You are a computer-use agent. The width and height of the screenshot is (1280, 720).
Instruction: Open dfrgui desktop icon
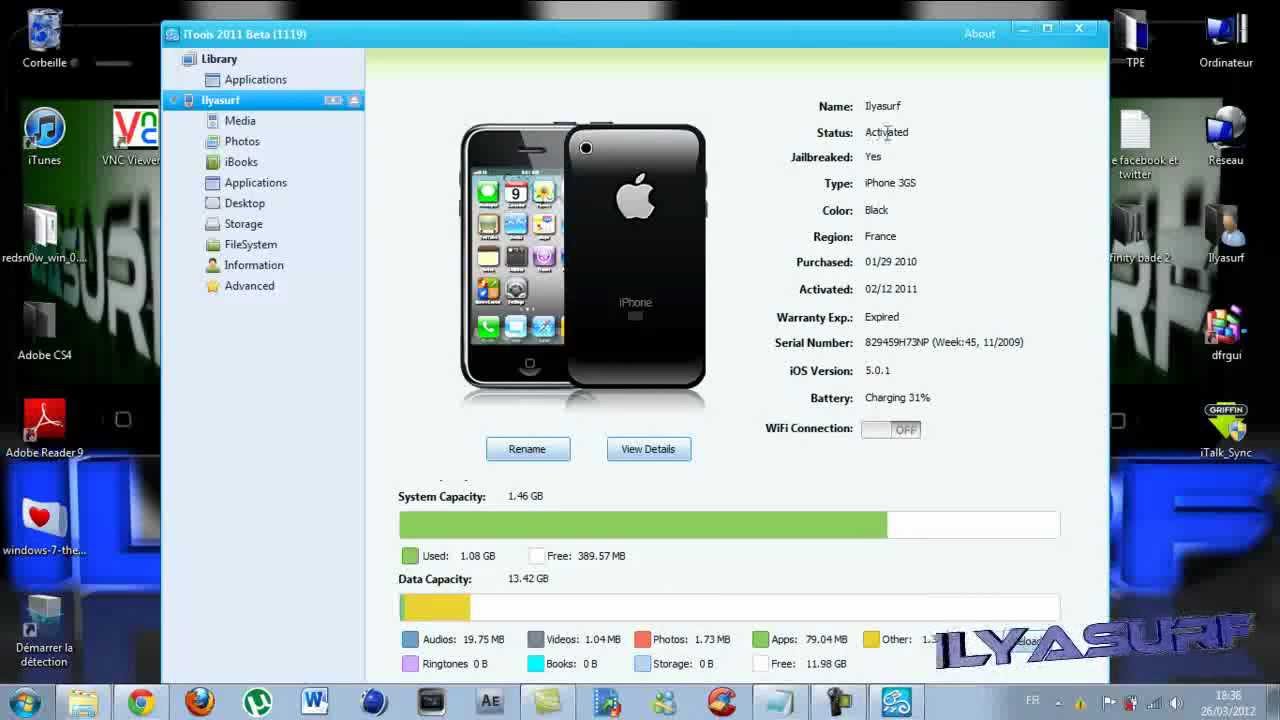(1226, 332)
